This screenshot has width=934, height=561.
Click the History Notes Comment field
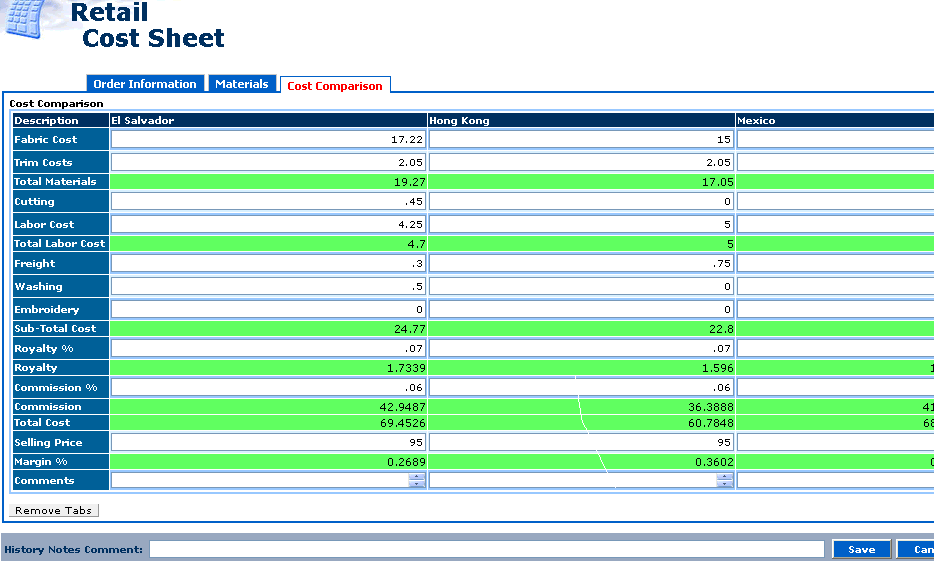(487, 549)
